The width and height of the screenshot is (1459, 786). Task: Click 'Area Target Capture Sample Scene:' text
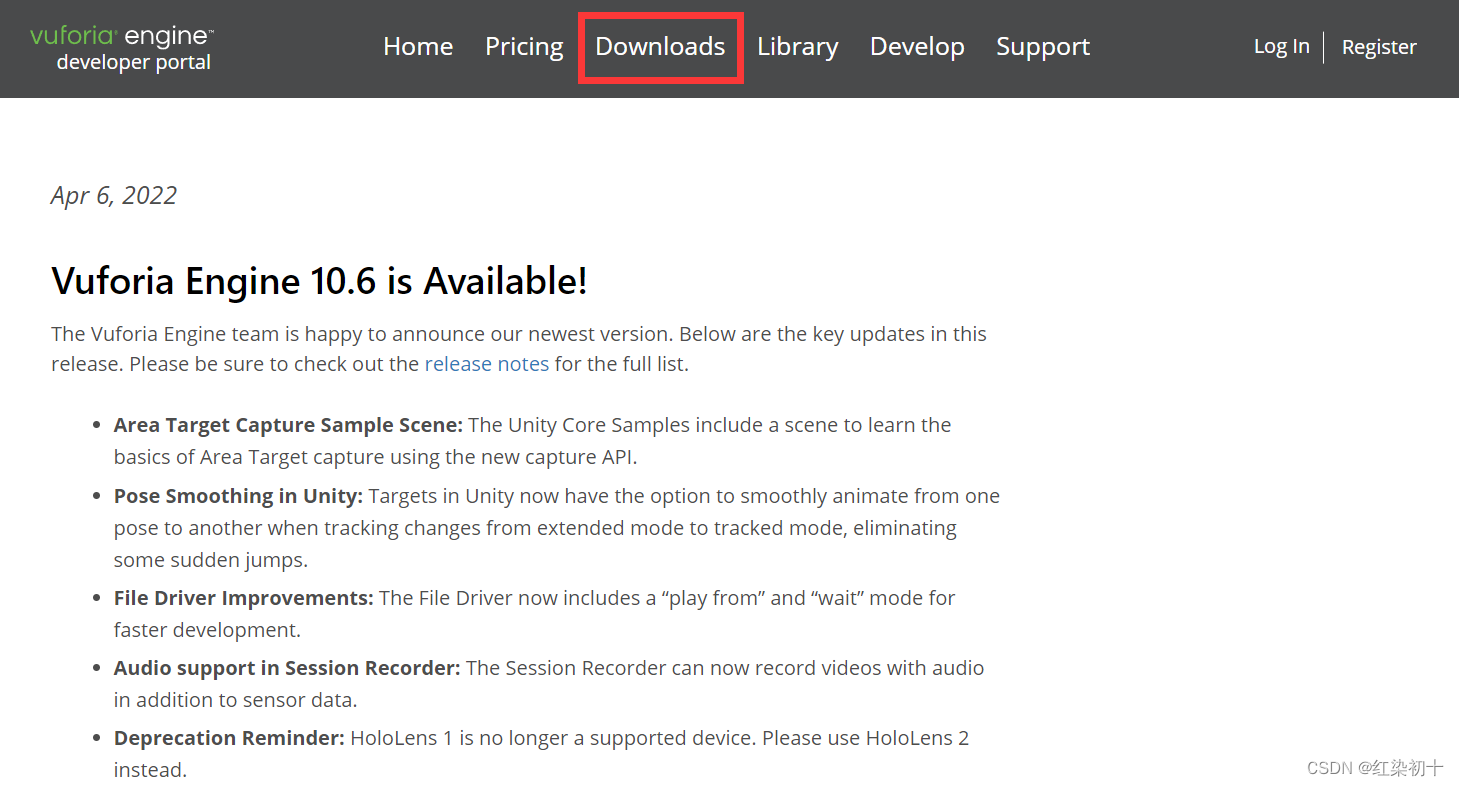click(288, 425)
